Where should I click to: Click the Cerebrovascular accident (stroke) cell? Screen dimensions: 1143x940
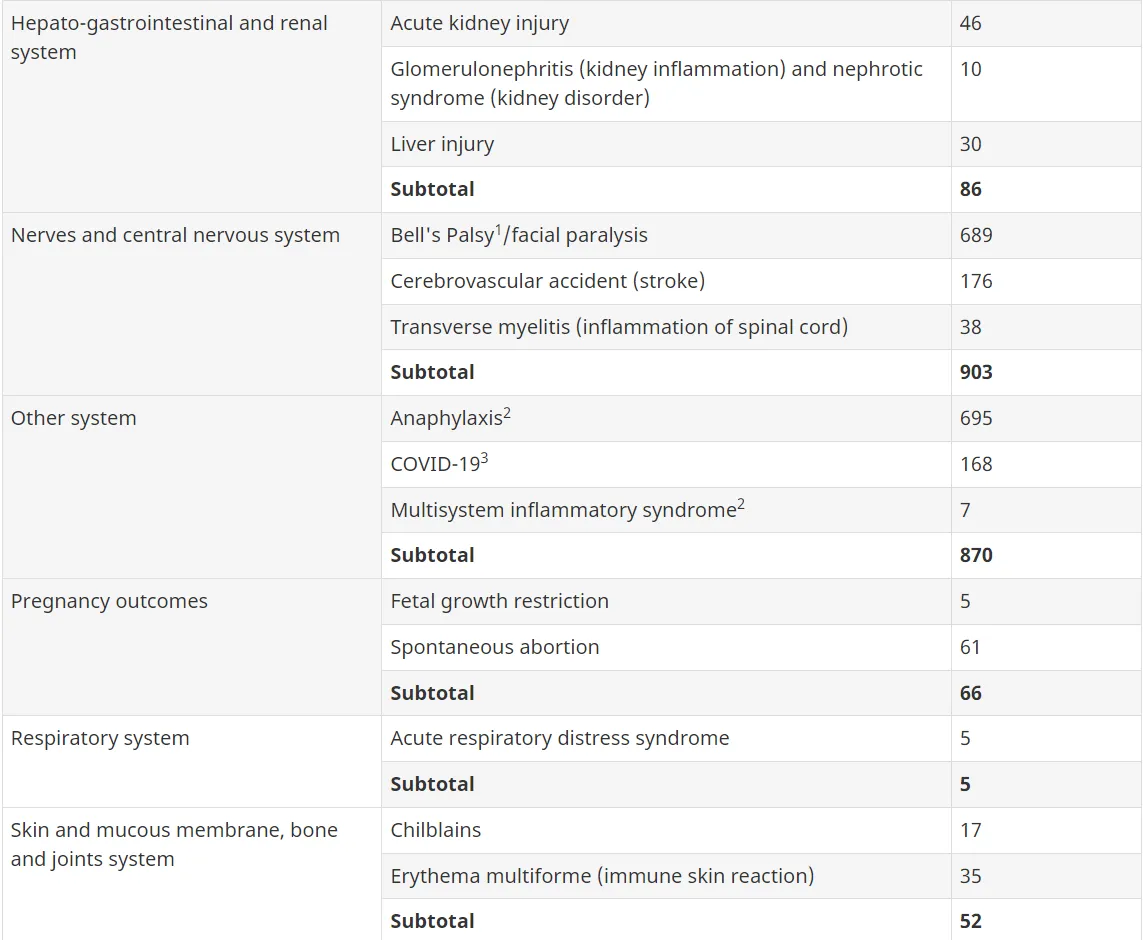[666, 281]
